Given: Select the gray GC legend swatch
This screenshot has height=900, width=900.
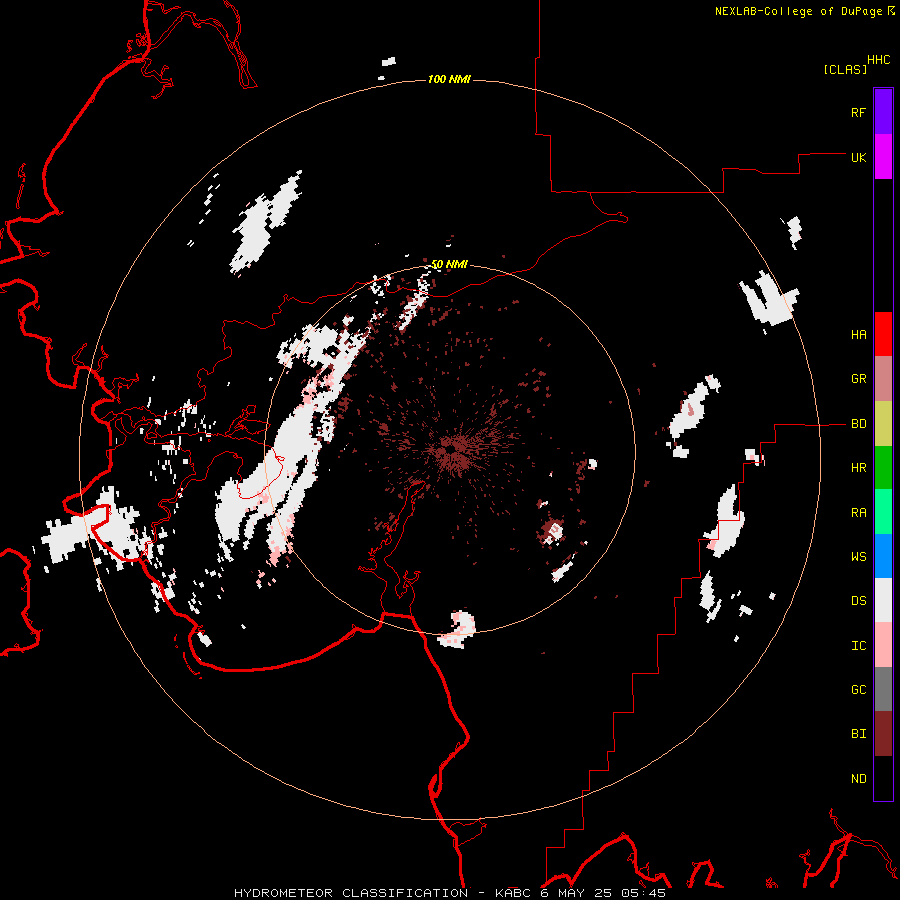Looking at the screenshot, I should click(x=883, y=689).
